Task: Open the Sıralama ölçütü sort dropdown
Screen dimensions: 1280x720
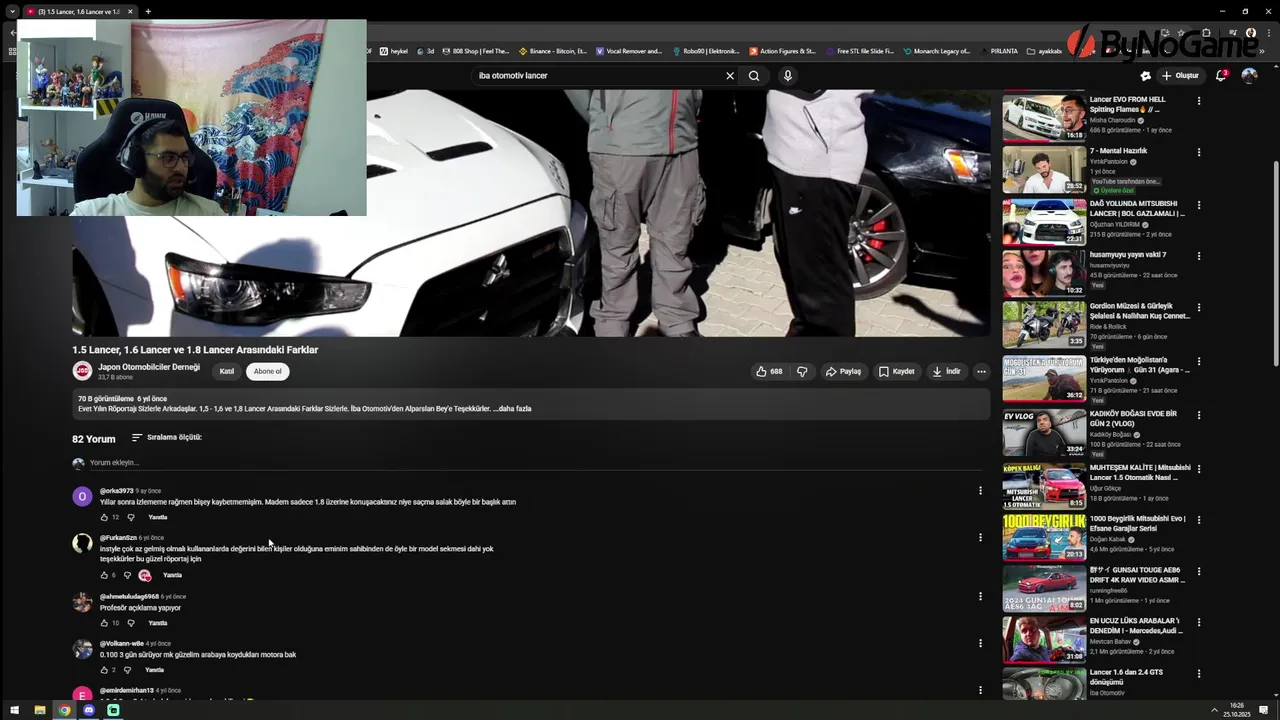Action: (x=167, y=437)
